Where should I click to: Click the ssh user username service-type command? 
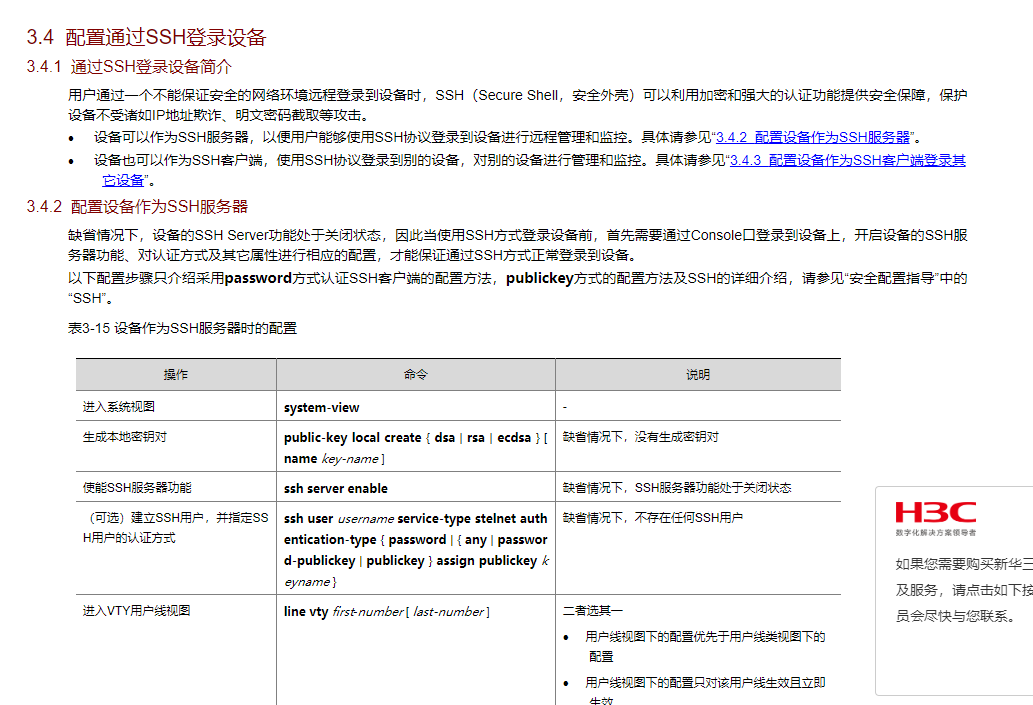pos(416,550)
